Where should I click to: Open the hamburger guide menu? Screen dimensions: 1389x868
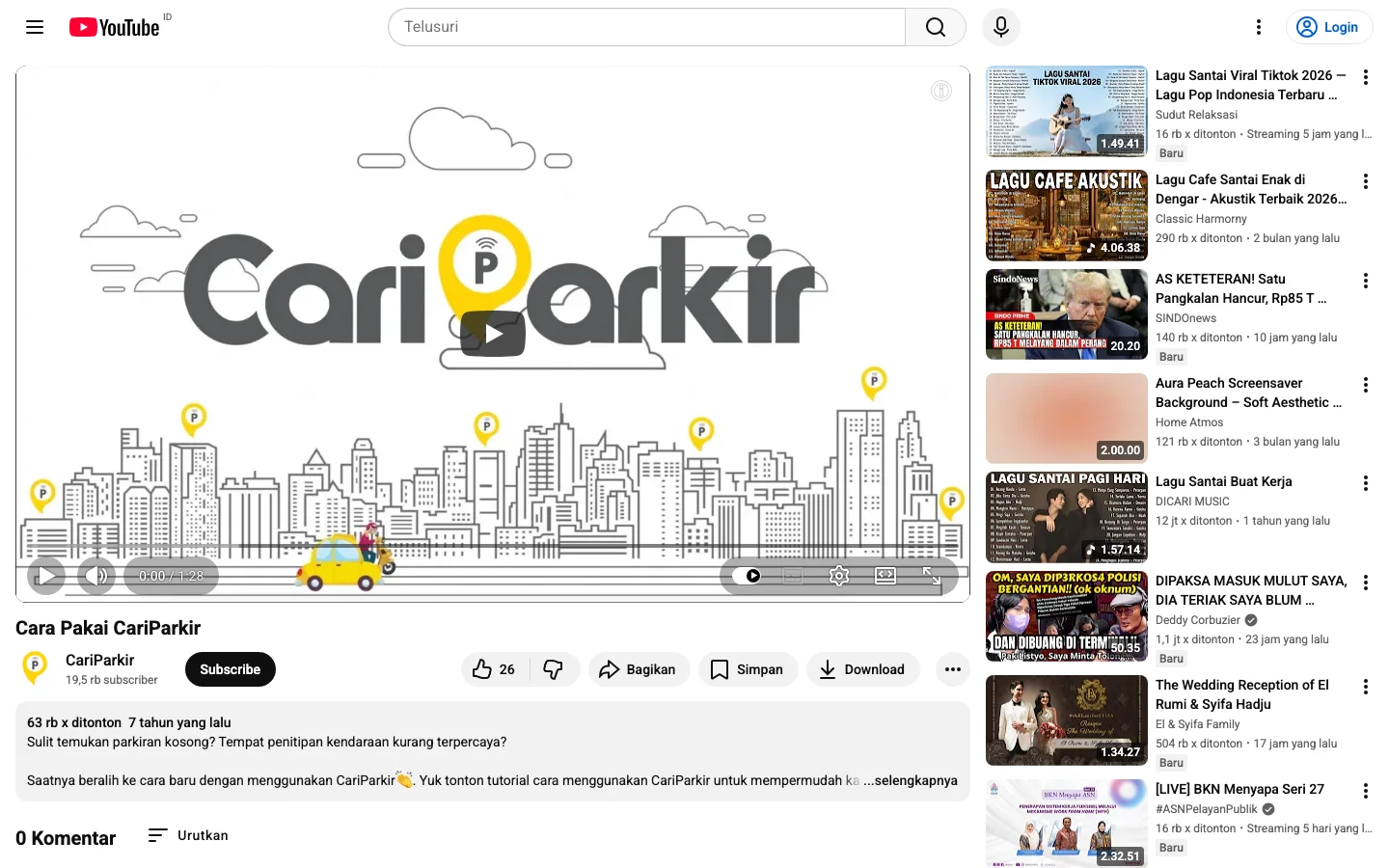(35, 27)
